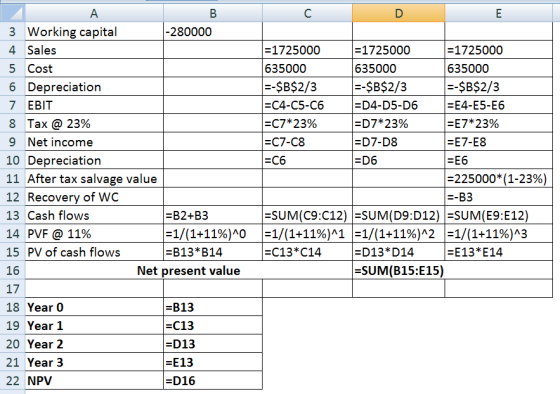Select formula =SUM(C9:C12)
Image resolution: width=560 pixels, height=394 pixels.
pos(308,215)
